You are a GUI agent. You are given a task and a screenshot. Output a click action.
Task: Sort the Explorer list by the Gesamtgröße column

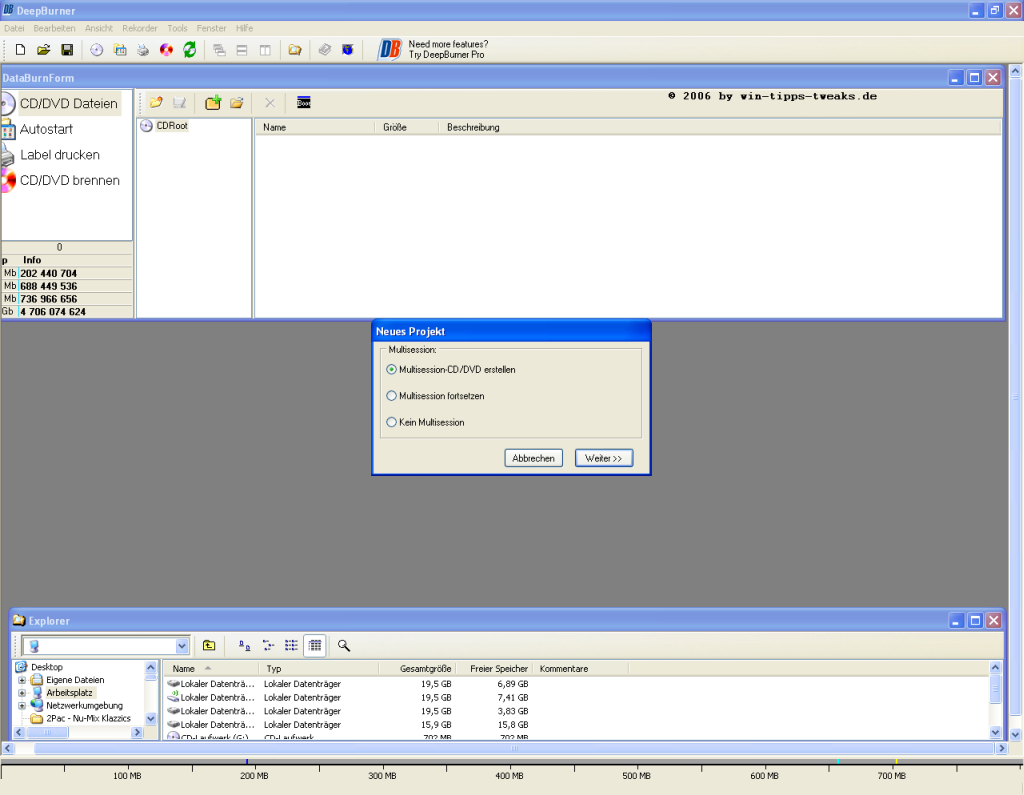[x=417, y=669]
